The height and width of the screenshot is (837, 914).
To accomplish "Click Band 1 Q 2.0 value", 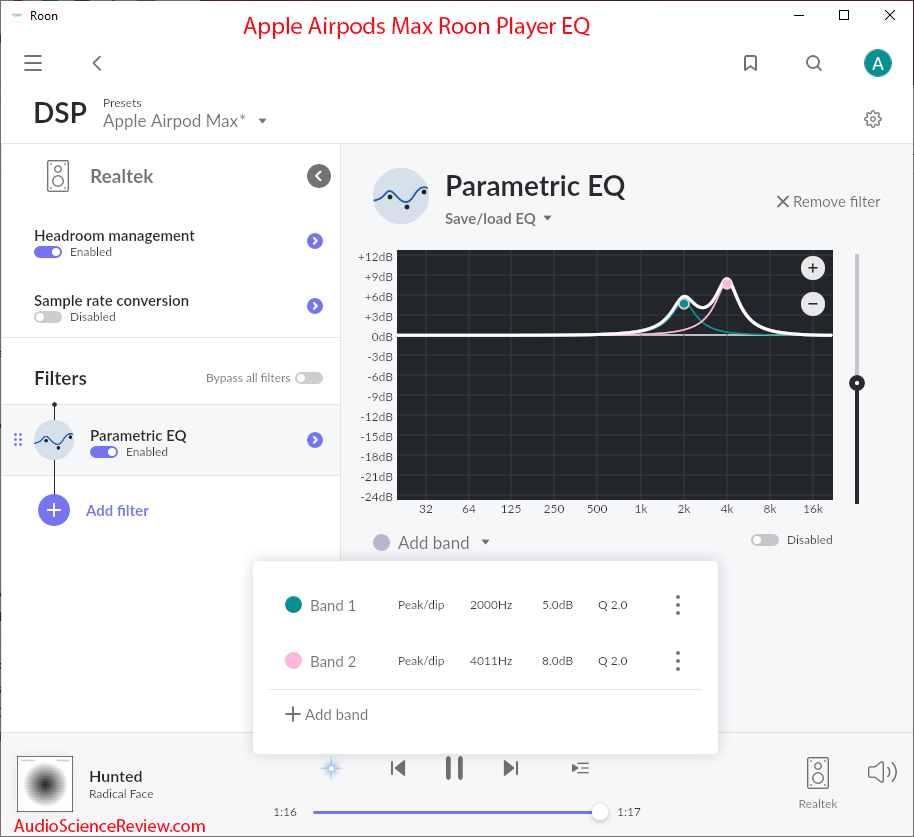I will click(x=613, y=605).
